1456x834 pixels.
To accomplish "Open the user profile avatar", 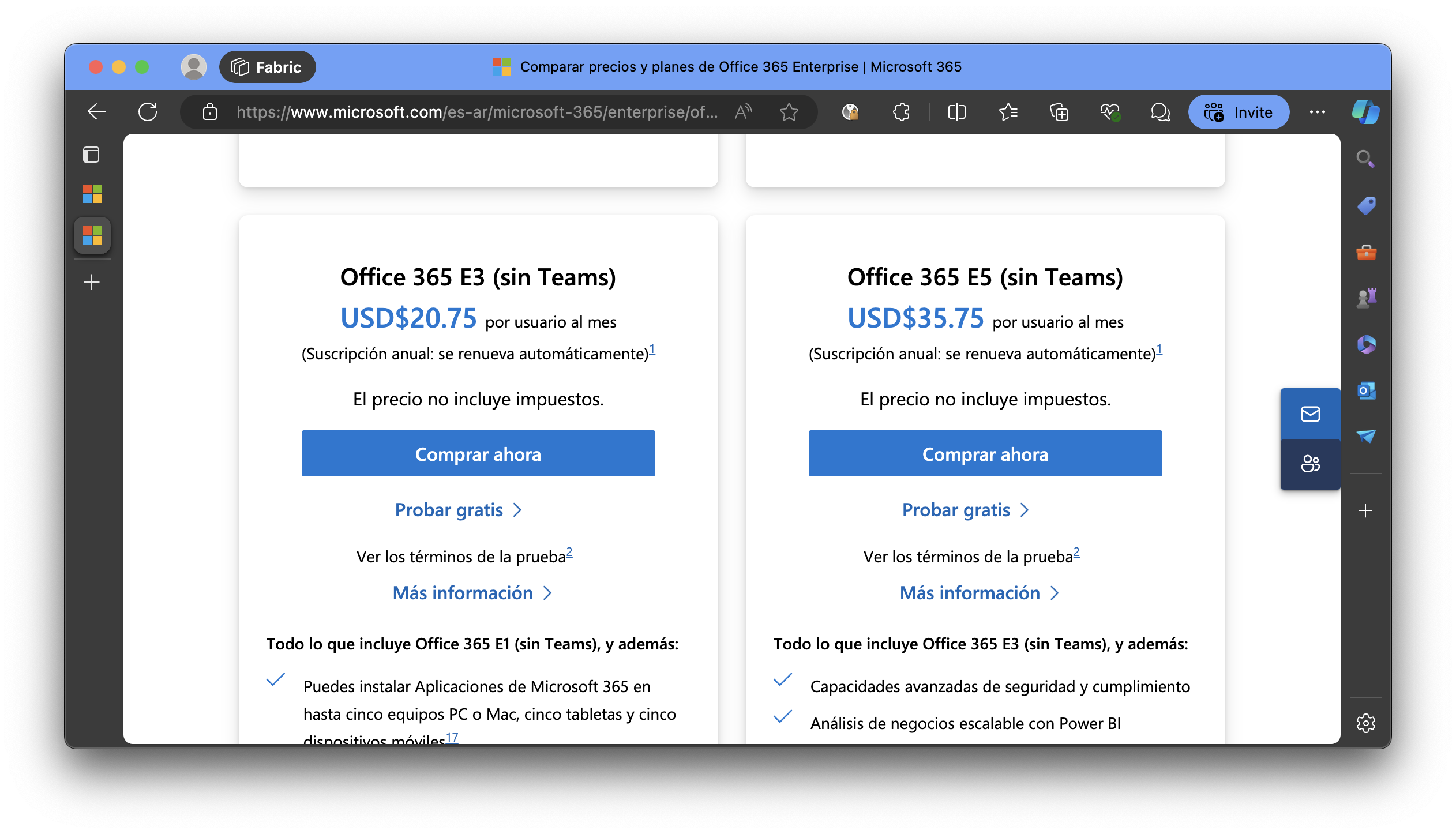I will (193, 67).
